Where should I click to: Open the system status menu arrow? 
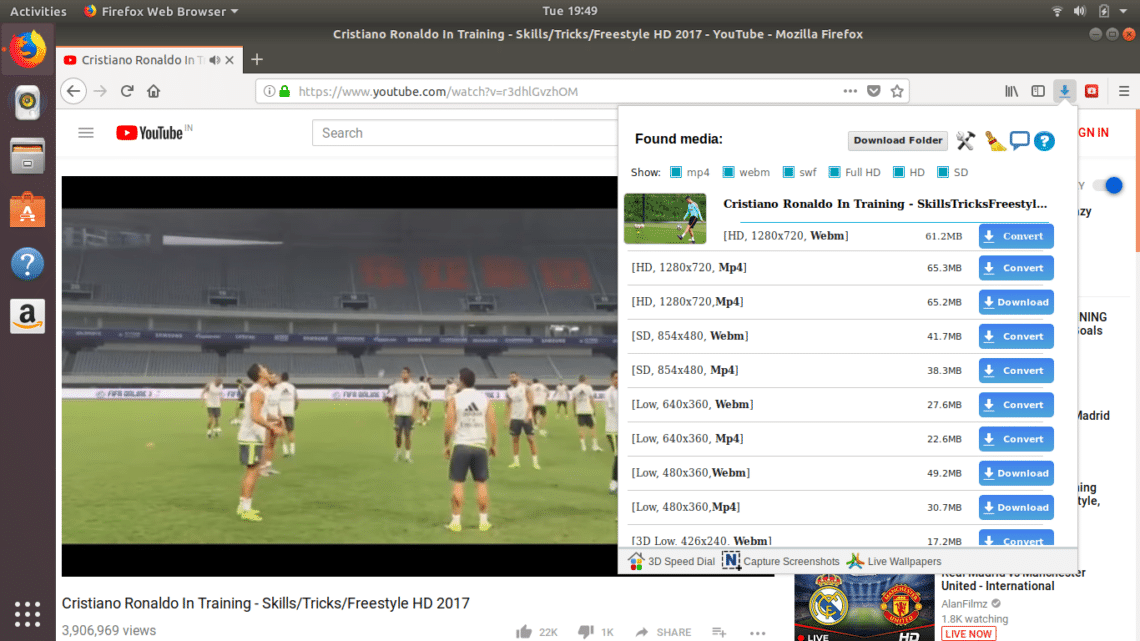(x=1123, y=11)
